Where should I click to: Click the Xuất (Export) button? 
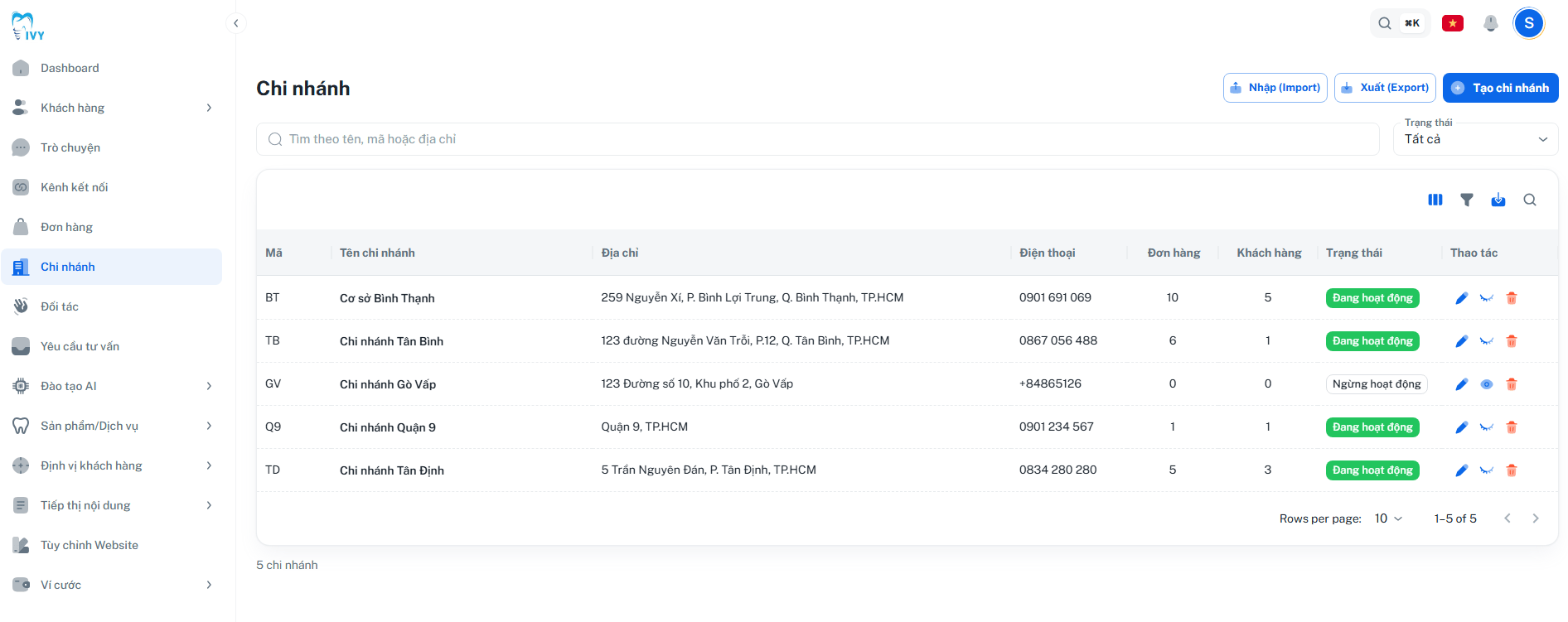[1385, 88]
